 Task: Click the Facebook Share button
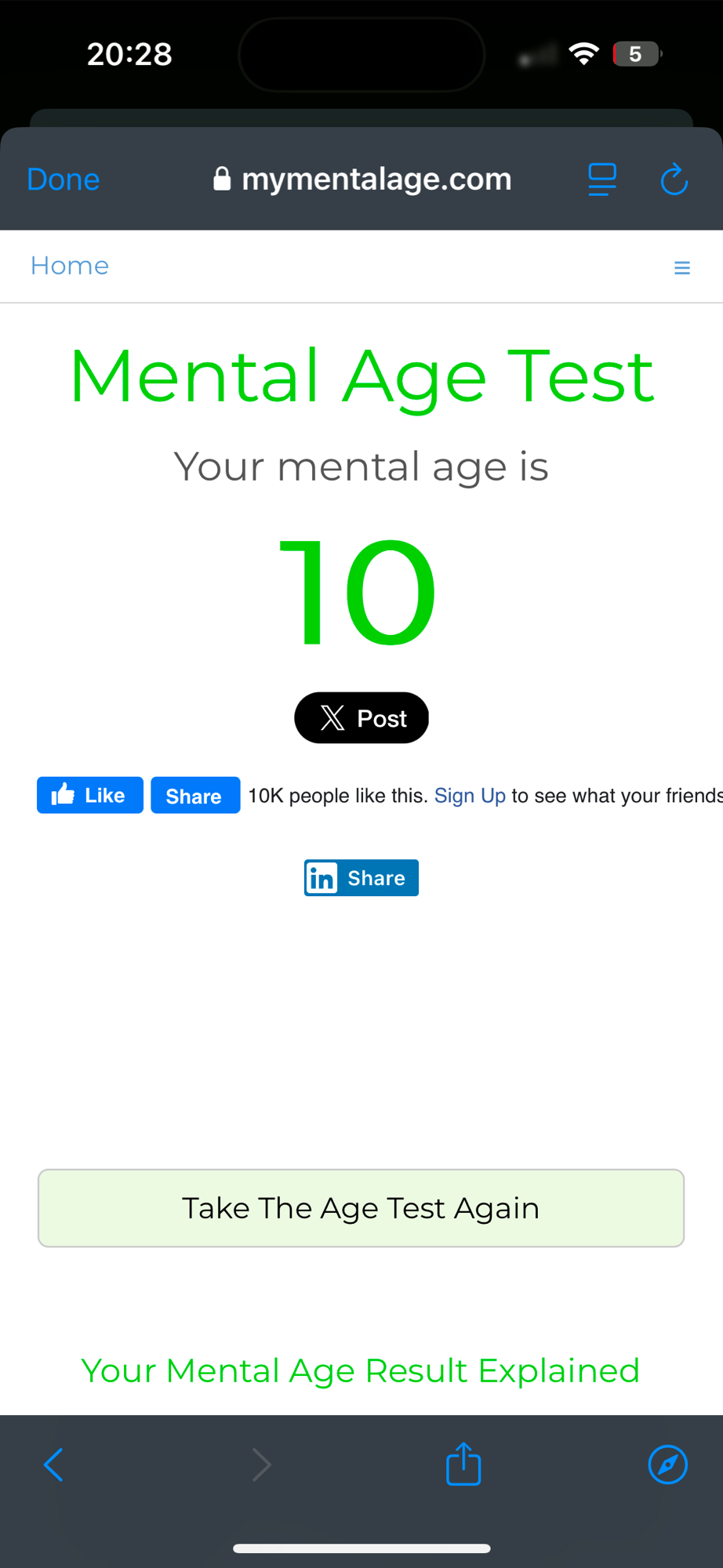pyautogui.click(x=195, y=796)
